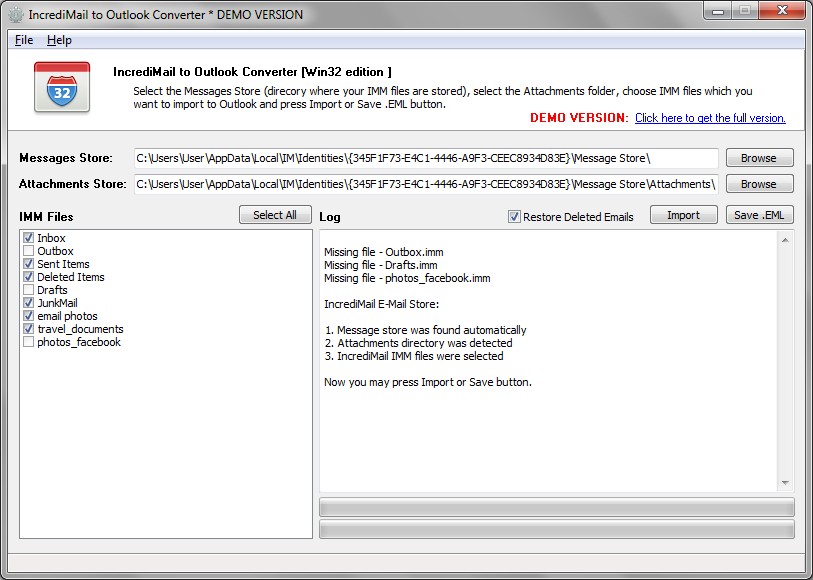Click inside the Attachments Store path field
The image size is (813, 580).
[426, 184]
